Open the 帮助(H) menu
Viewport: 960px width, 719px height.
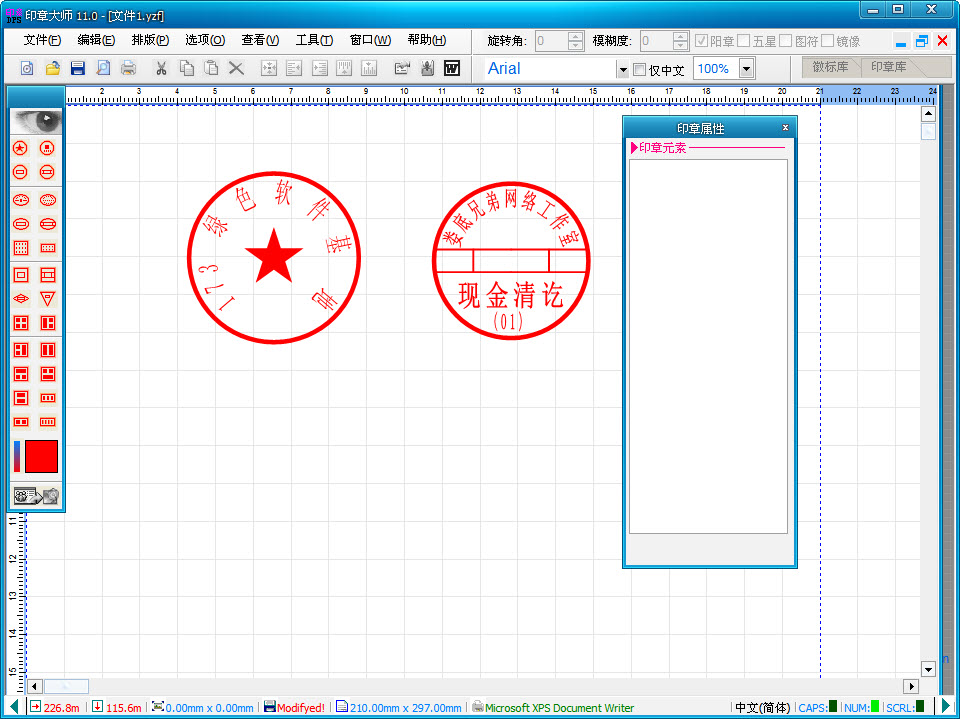tap(427, 40)
